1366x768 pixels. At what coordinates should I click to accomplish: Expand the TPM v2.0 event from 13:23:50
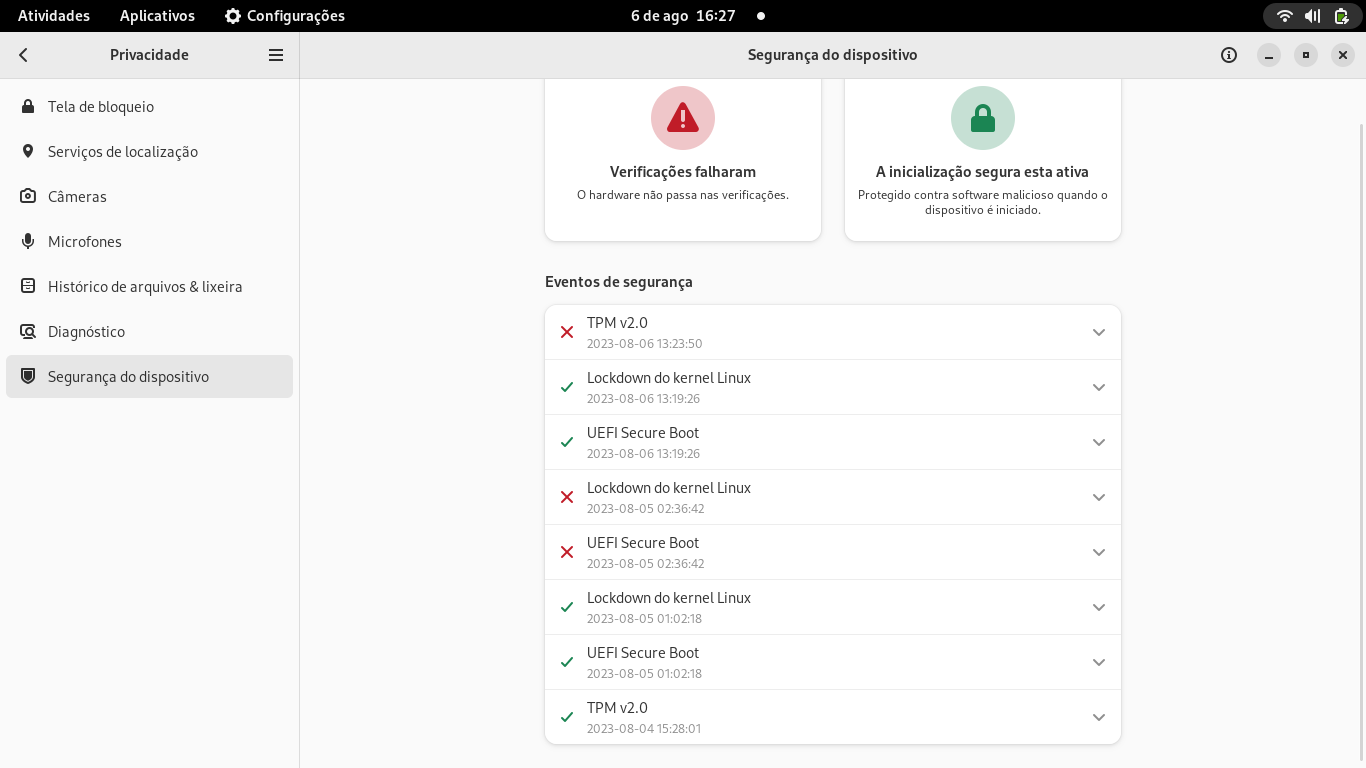tap(1099, 332)
